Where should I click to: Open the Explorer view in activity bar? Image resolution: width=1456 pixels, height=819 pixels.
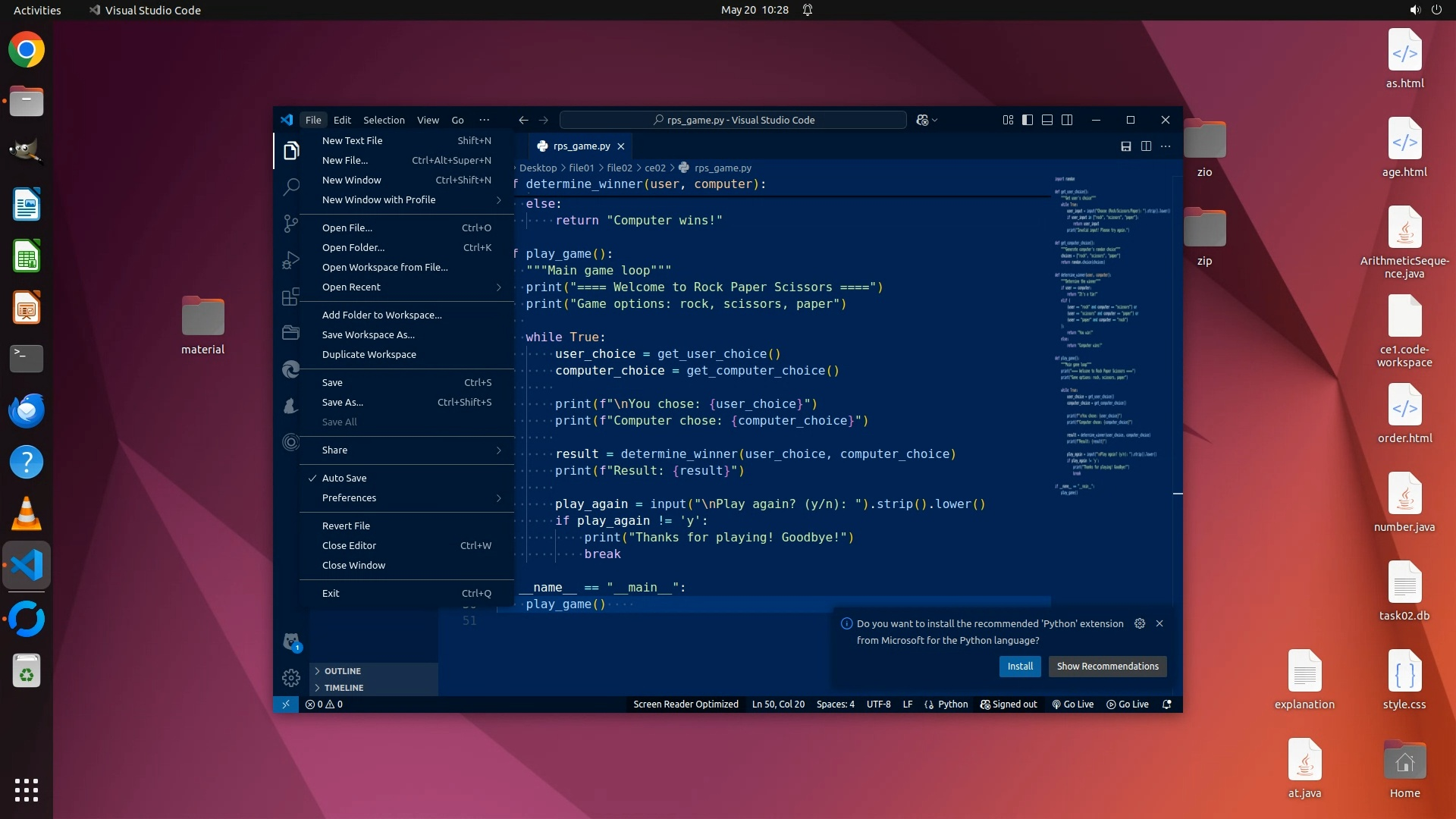coord(291,151)
